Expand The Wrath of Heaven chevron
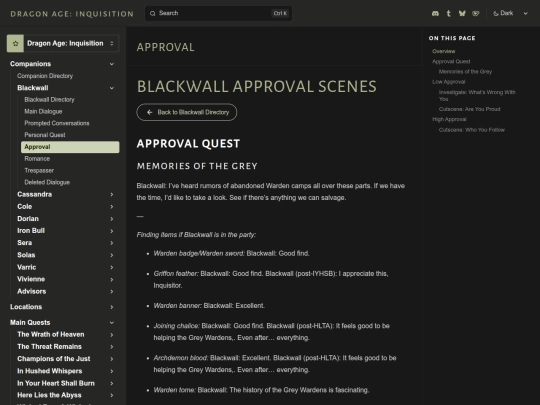The width and height of the screenshot is (540, 405). pyautogui.click(x=112, y=335)
